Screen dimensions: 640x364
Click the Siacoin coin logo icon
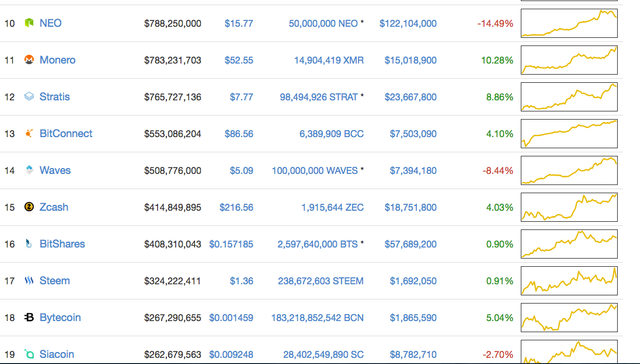point(29,354)
